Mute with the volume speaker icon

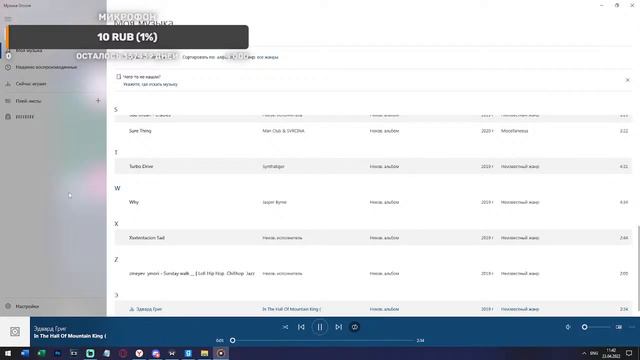[568, 327]
